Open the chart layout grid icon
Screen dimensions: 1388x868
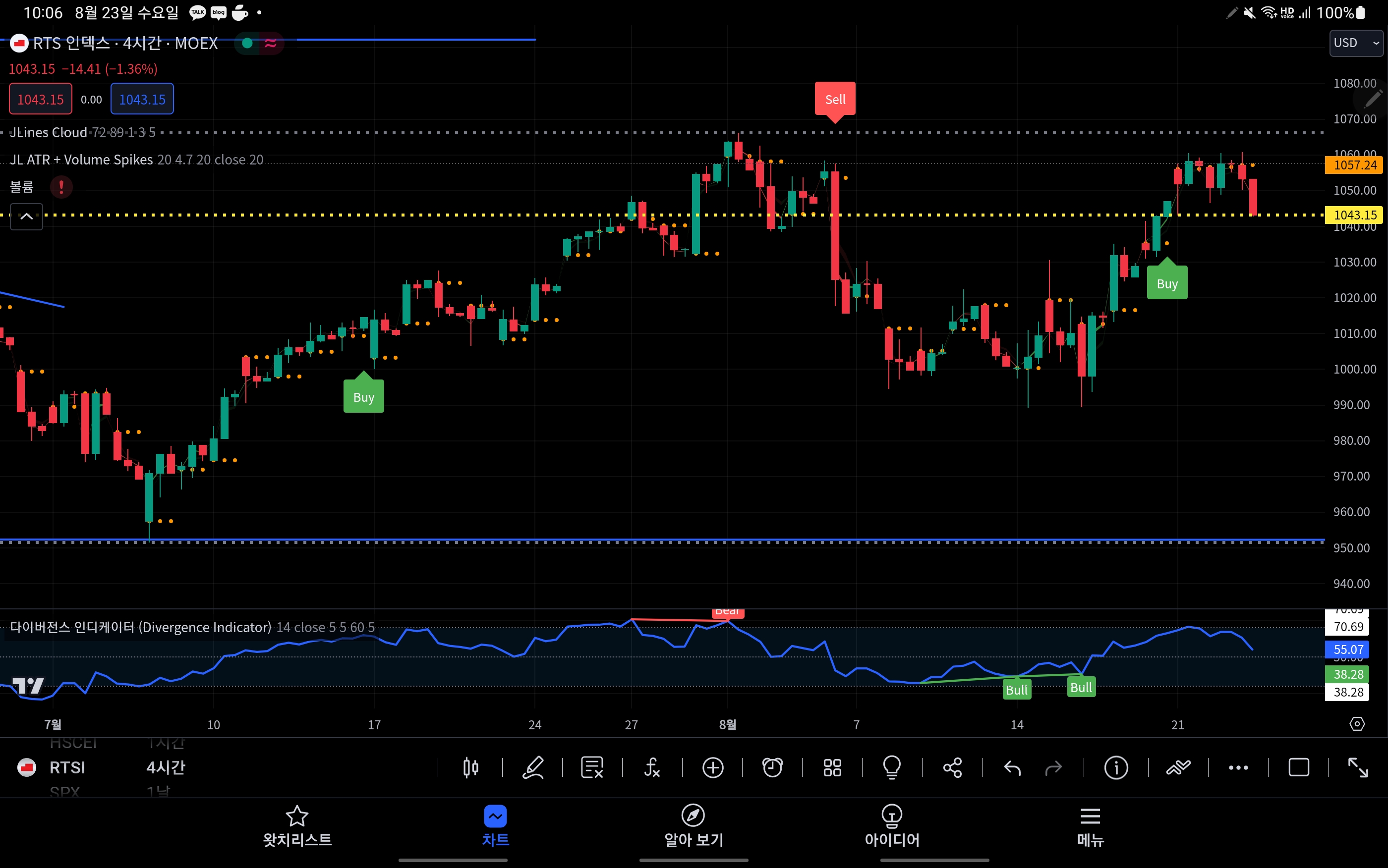click(832, 767)
